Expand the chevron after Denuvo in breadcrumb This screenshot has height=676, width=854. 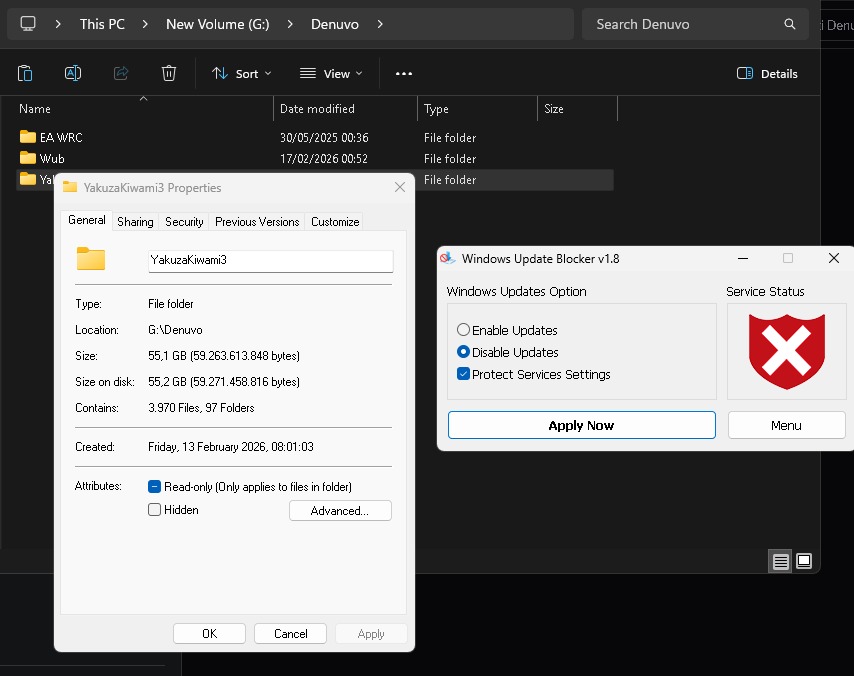click(x=380, y=24)
